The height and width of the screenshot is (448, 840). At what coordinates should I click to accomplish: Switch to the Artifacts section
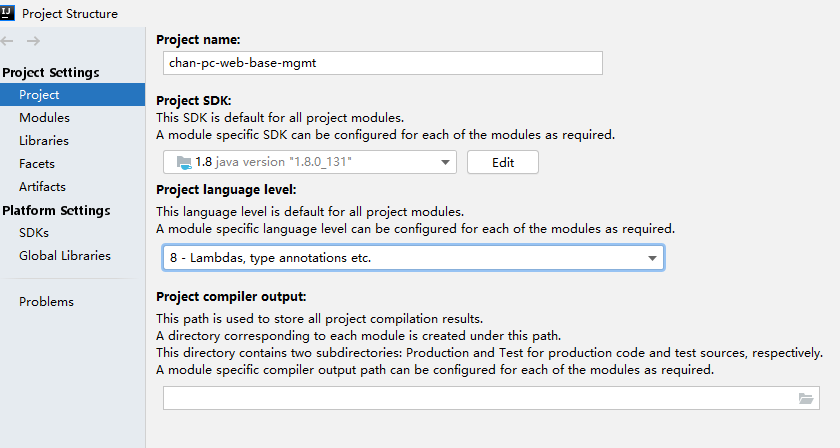click(42, 186)
